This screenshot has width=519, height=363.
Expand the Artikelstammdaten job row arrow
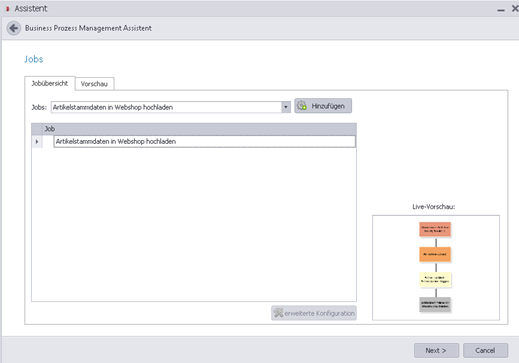click(37, 142)
